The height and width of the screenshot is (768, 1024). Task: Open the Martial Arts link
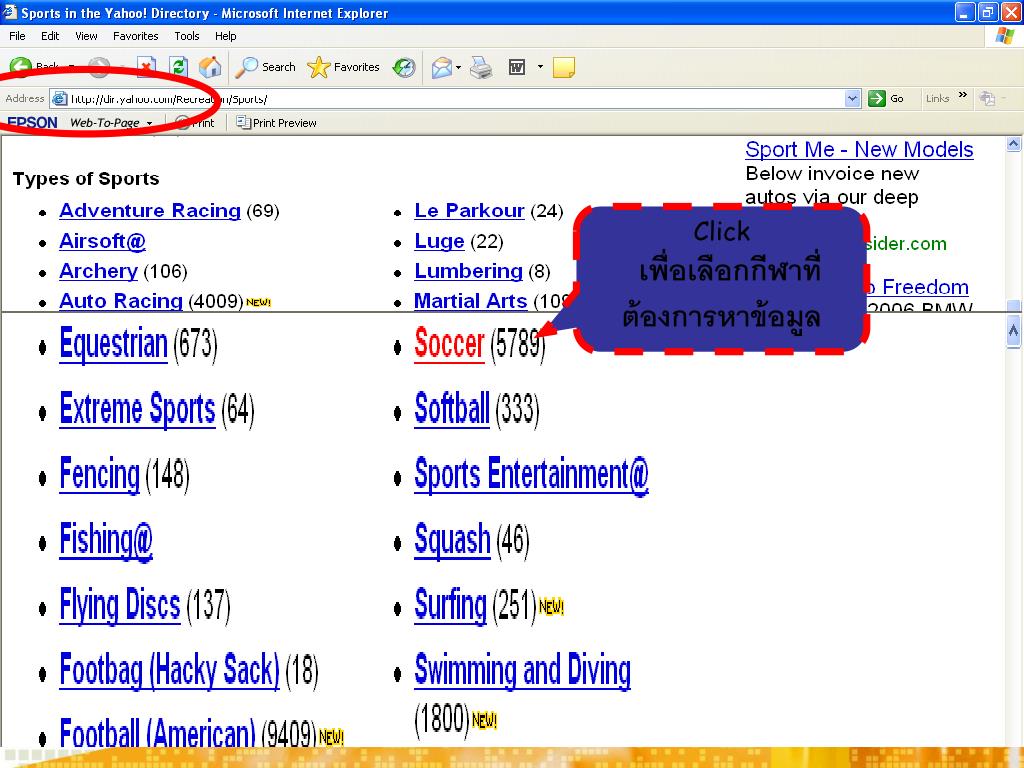click(x=471, y=301)
